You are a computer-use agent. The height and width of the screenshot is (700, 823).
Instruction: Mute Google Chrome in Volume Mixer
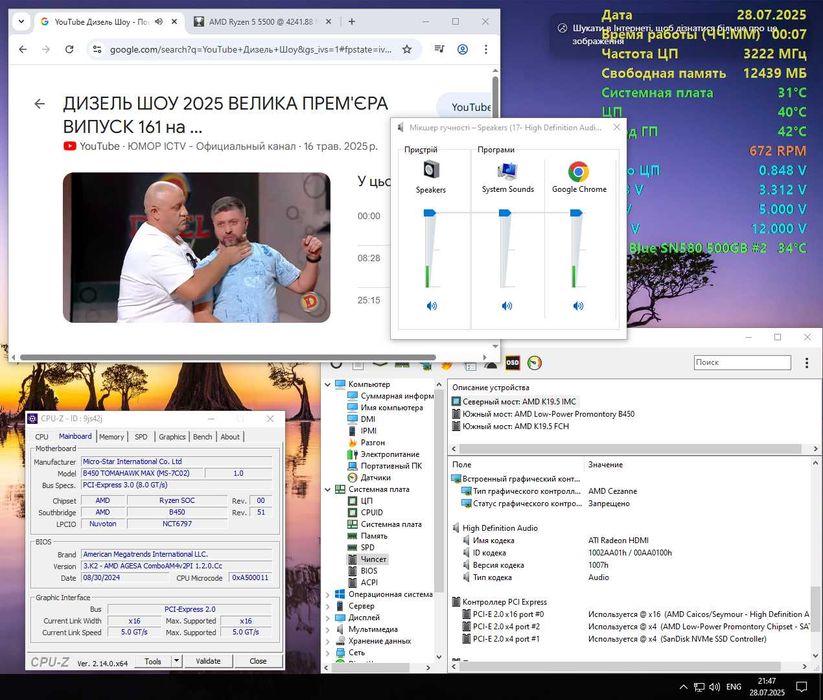578,306
